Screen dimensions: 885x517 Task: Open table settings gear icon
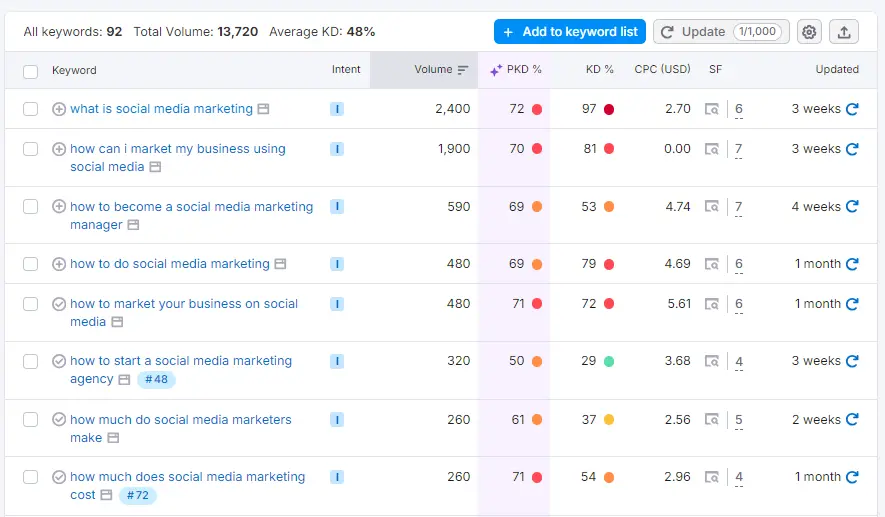pyautogui.click(x=809, y=32)
